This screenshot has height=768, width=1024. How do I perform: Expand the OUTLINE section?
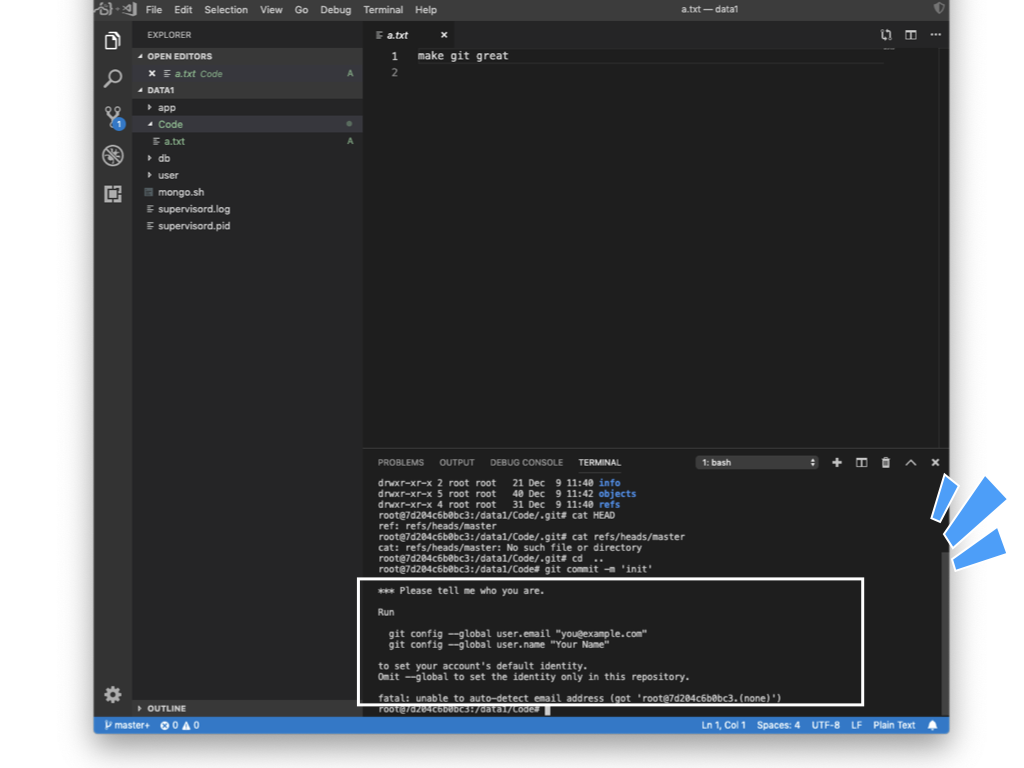pyautogui.click(x=166, y=708)
